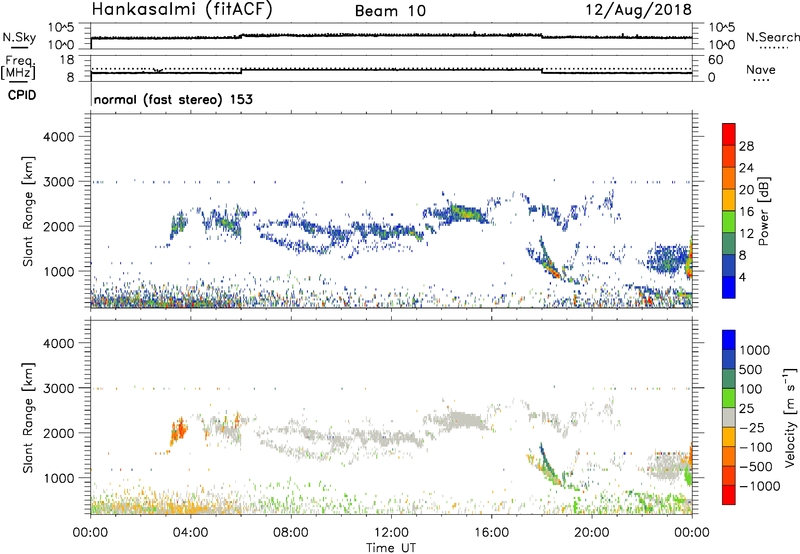Click the 'Power [dB]' colorbar title
The width and height of the screenshot is (800, 554).
(764, 211)
